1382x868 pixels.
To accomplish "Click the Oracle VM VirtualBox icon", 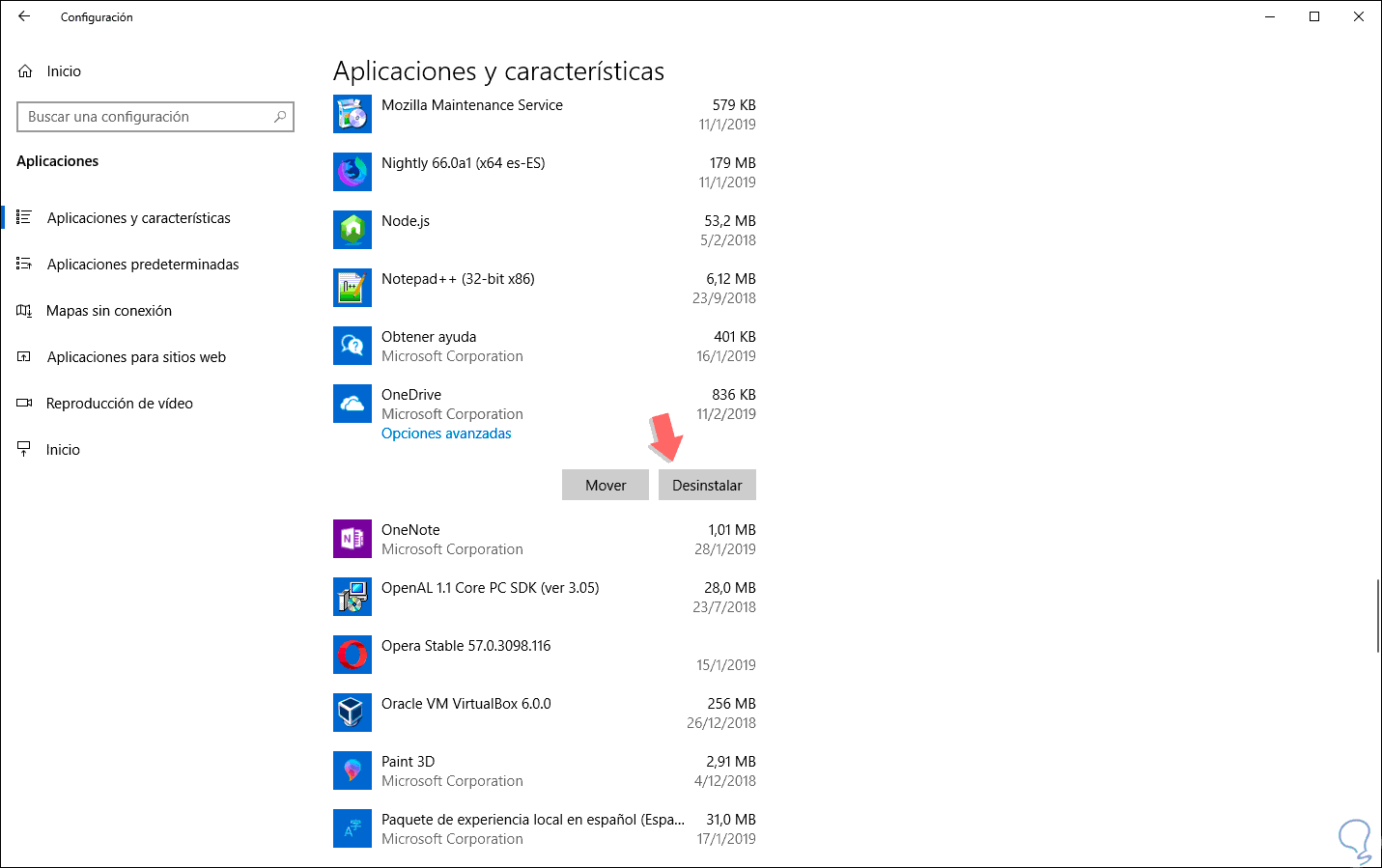I will 353,713.
